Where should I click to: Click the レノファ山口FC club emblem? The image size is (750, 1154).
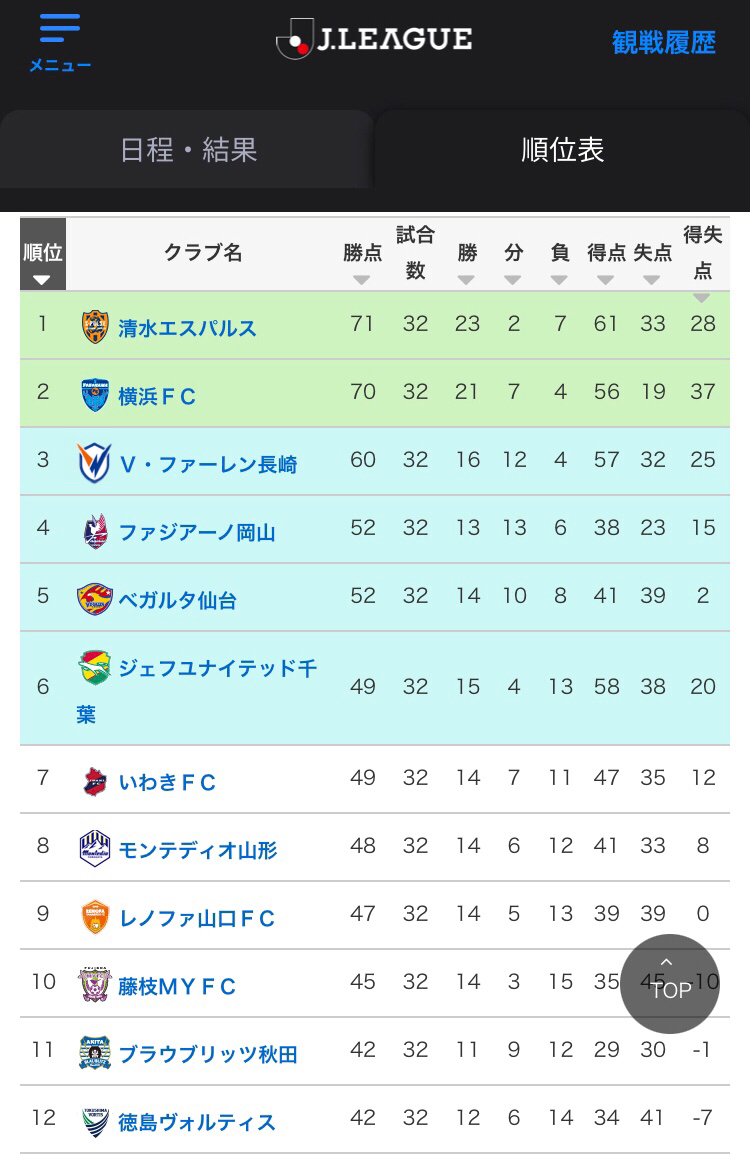click(95, 917)
